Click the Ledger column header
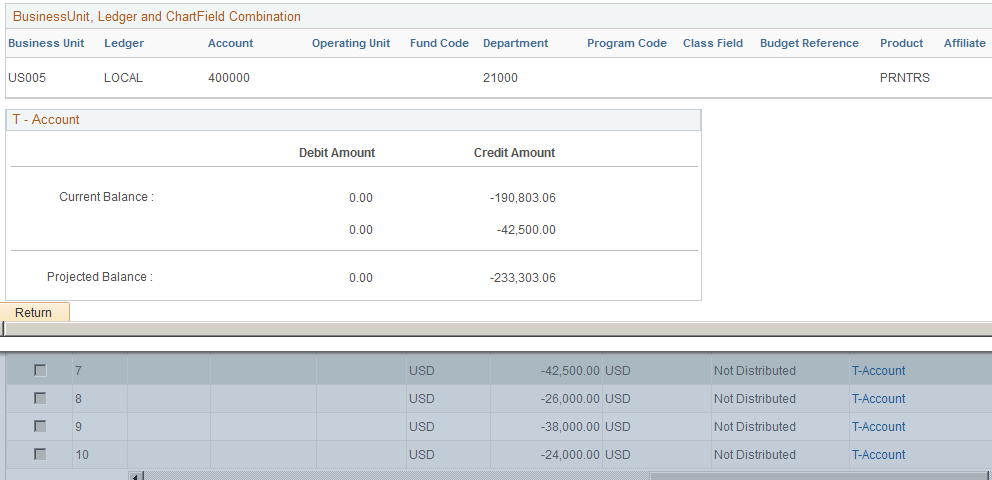 click(x=124, y=44)
